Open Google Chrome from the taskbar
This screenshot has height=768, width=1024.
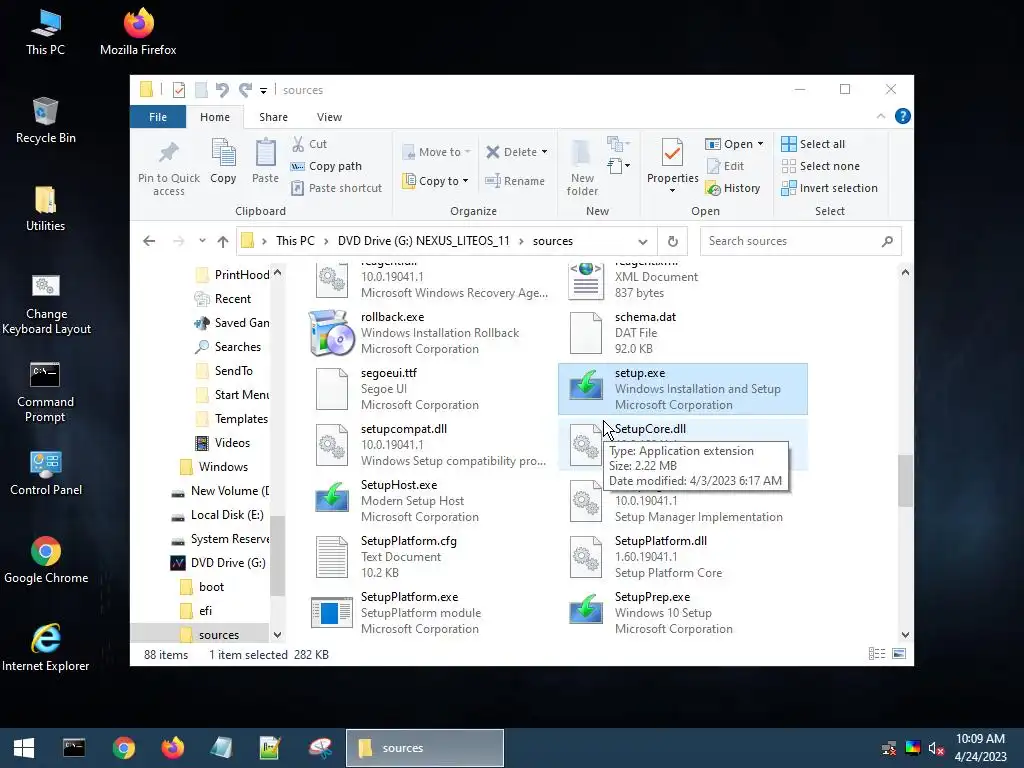click(x=123, y=748)
